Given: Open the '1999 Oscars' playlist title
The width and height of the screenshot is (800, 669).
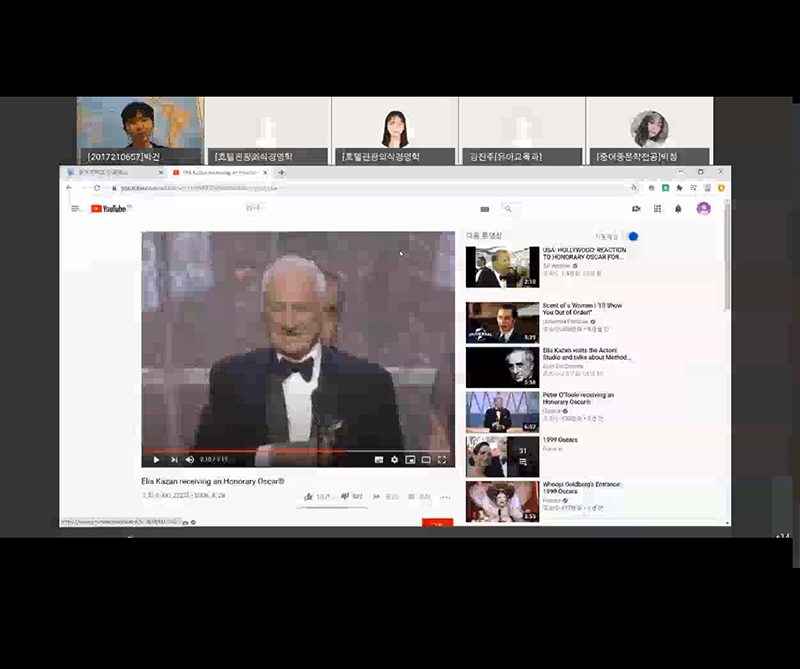Looking at the screenshot, I should point(560,440).
